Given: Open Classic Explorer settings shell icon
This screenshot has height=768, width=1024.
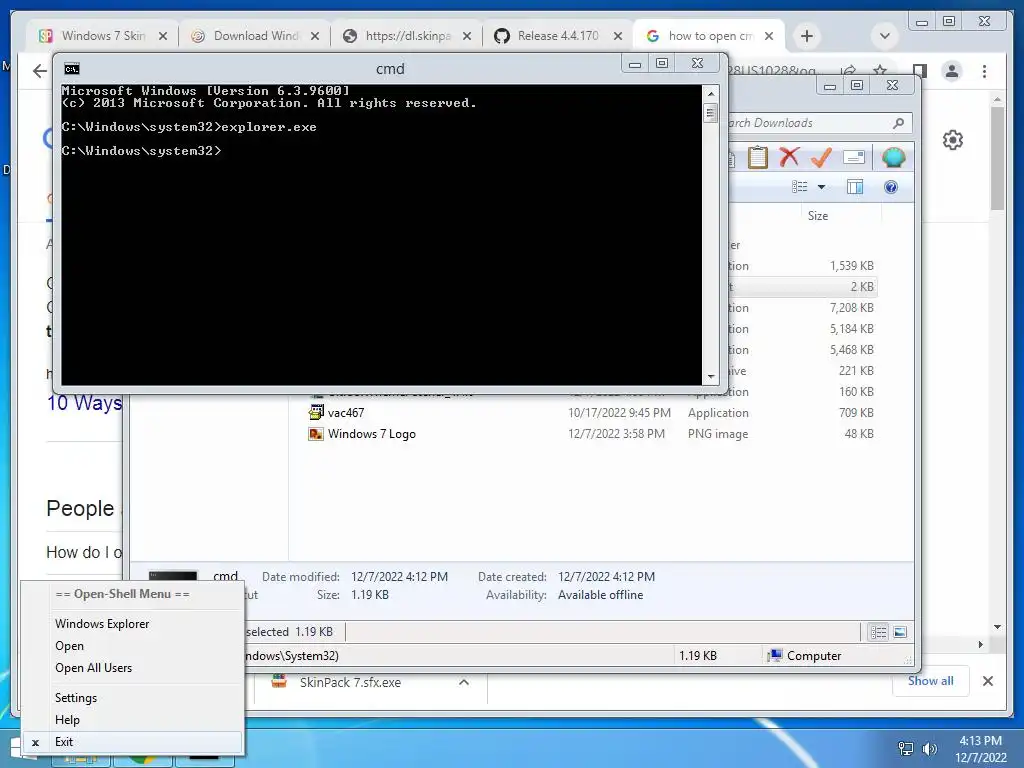Looking at the screenshot, I should click(x=893, y=157).
